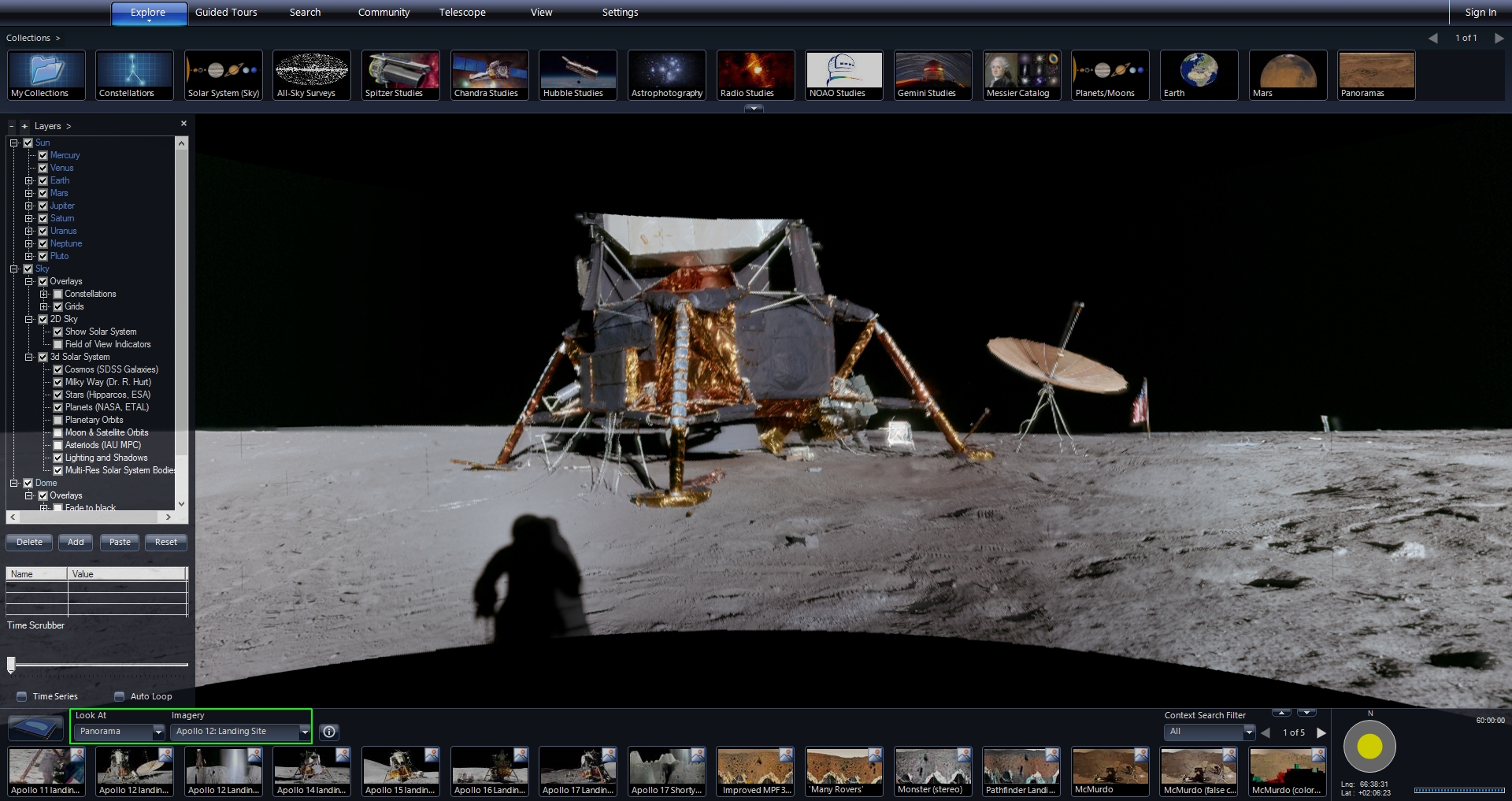1512x801 pixels.
Task: Enable the Constellations overlay checkbox
Action: [x=57, y=294]
